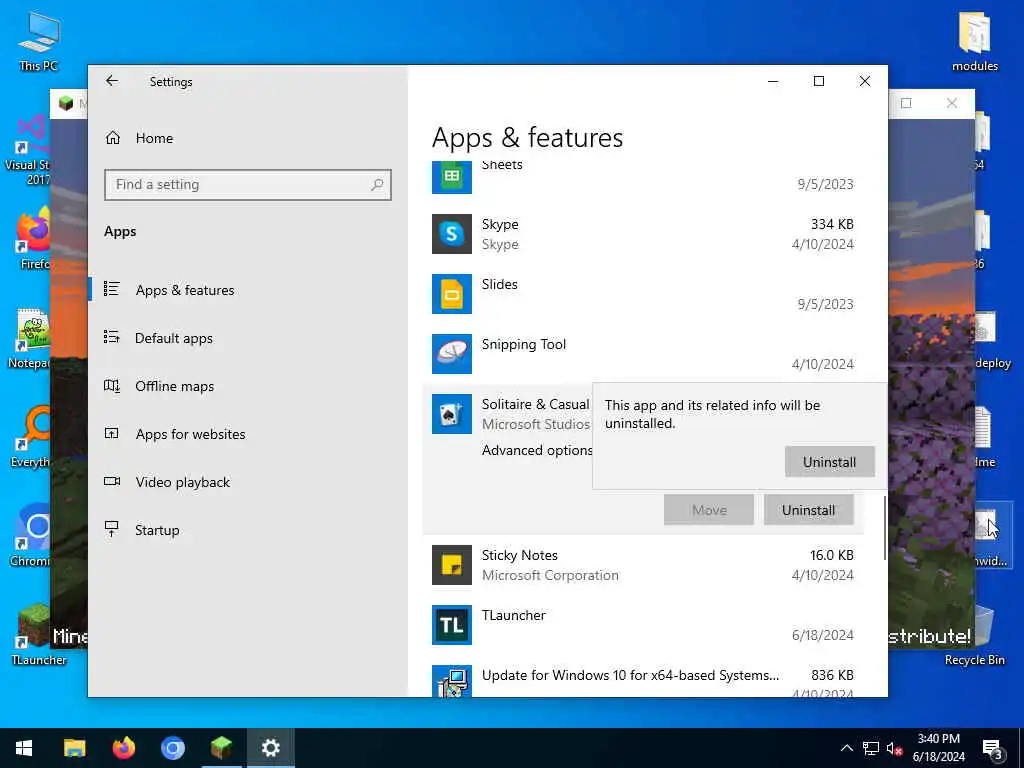Click the Snipping Tool app icon
Viewport: 1024px width, 768px height.
[451, 354]
